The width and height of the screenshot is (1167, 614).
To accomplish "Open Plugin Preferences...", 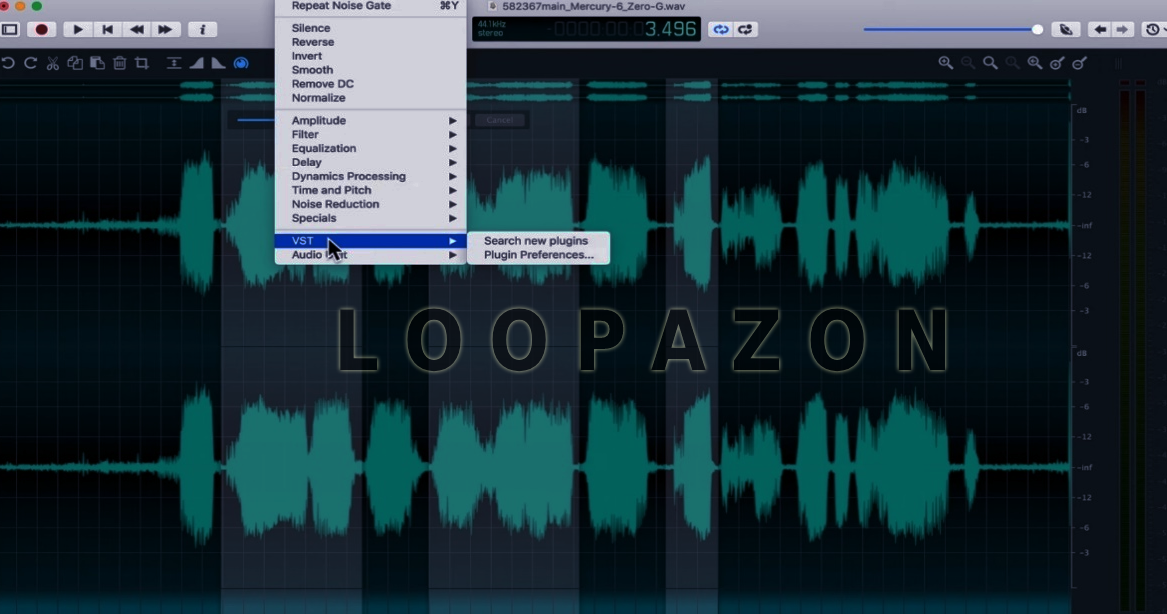I will coord(538,255).
